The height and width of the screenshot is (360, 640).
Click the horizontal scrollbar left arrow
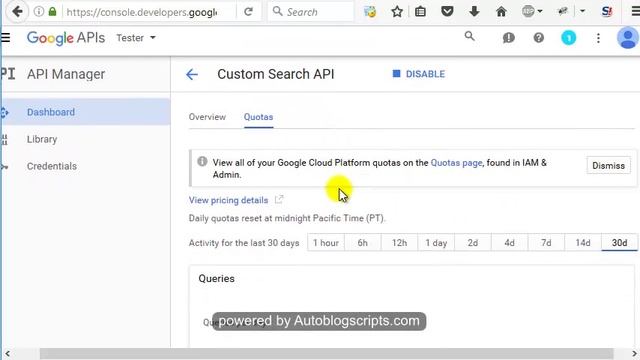coord(7,353)
